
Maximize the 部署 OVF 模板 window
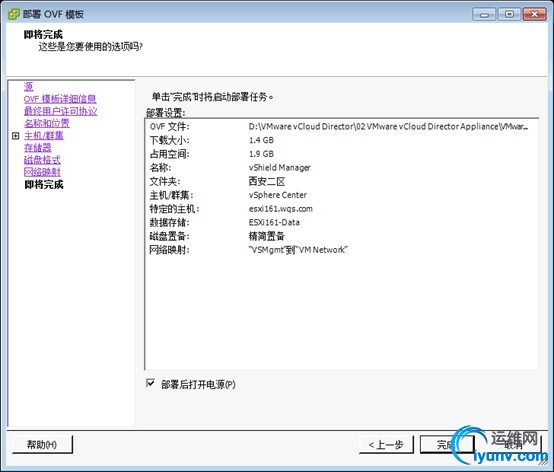click(x=509, y=14)
